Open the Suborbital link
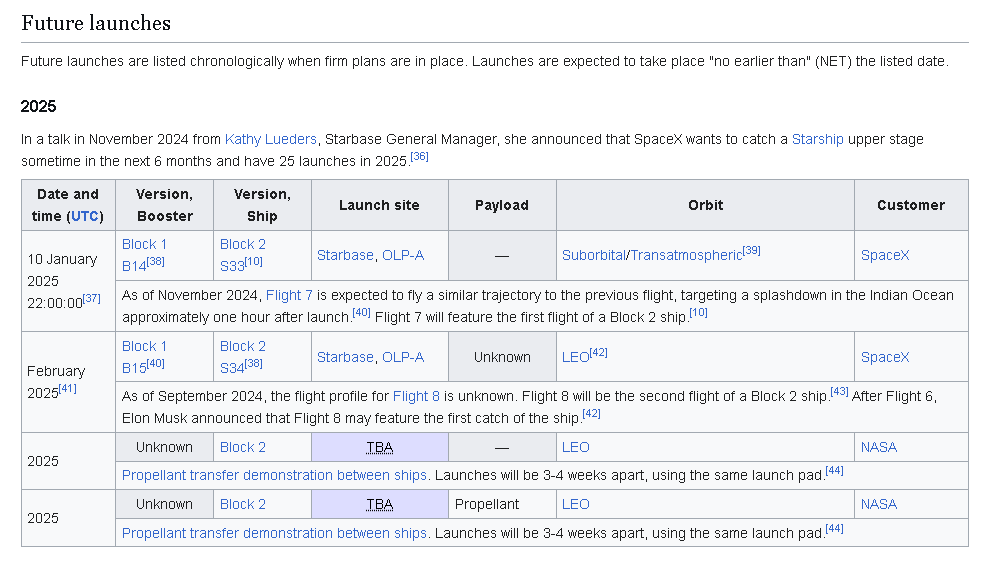 click(x=594, y=255)
